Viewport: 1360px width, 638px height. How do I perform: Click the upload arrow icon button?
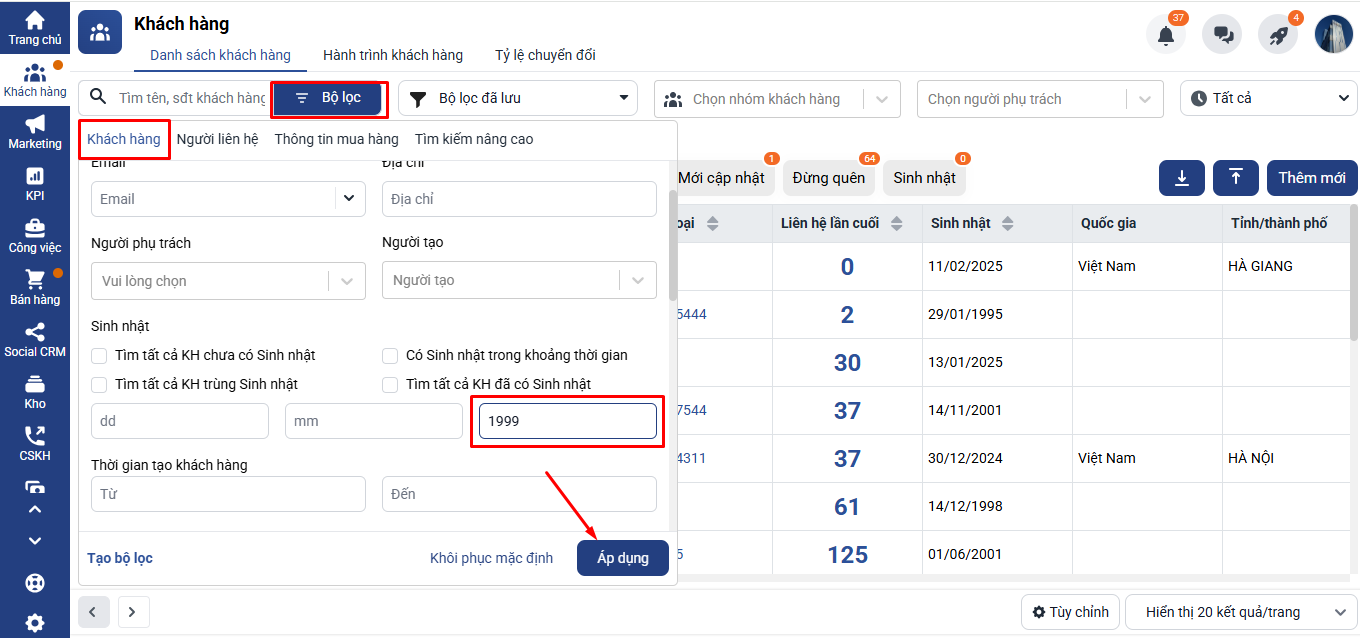[x=1236, y=178]
